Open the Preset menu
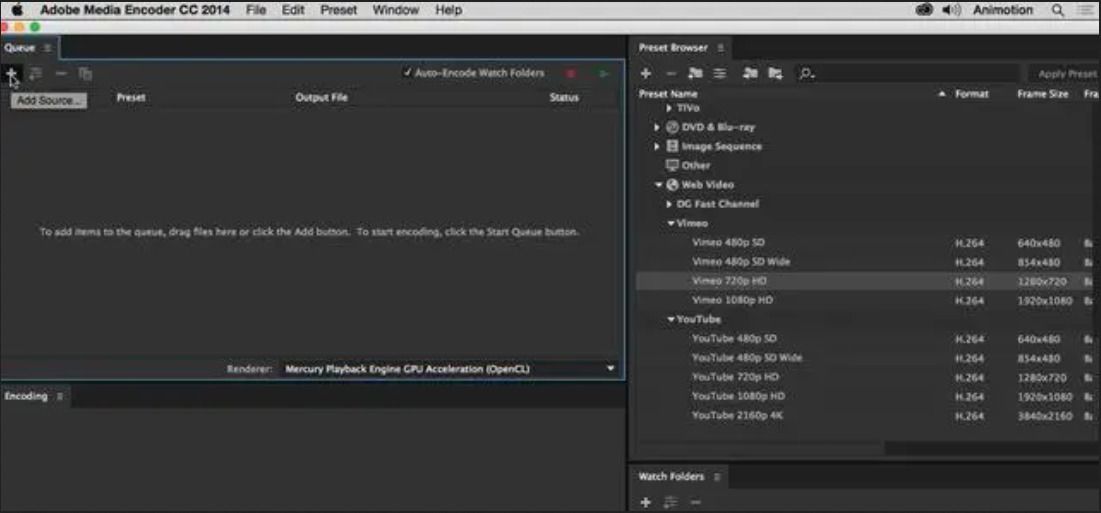1101x513 pixels. (x=338, y=10)
